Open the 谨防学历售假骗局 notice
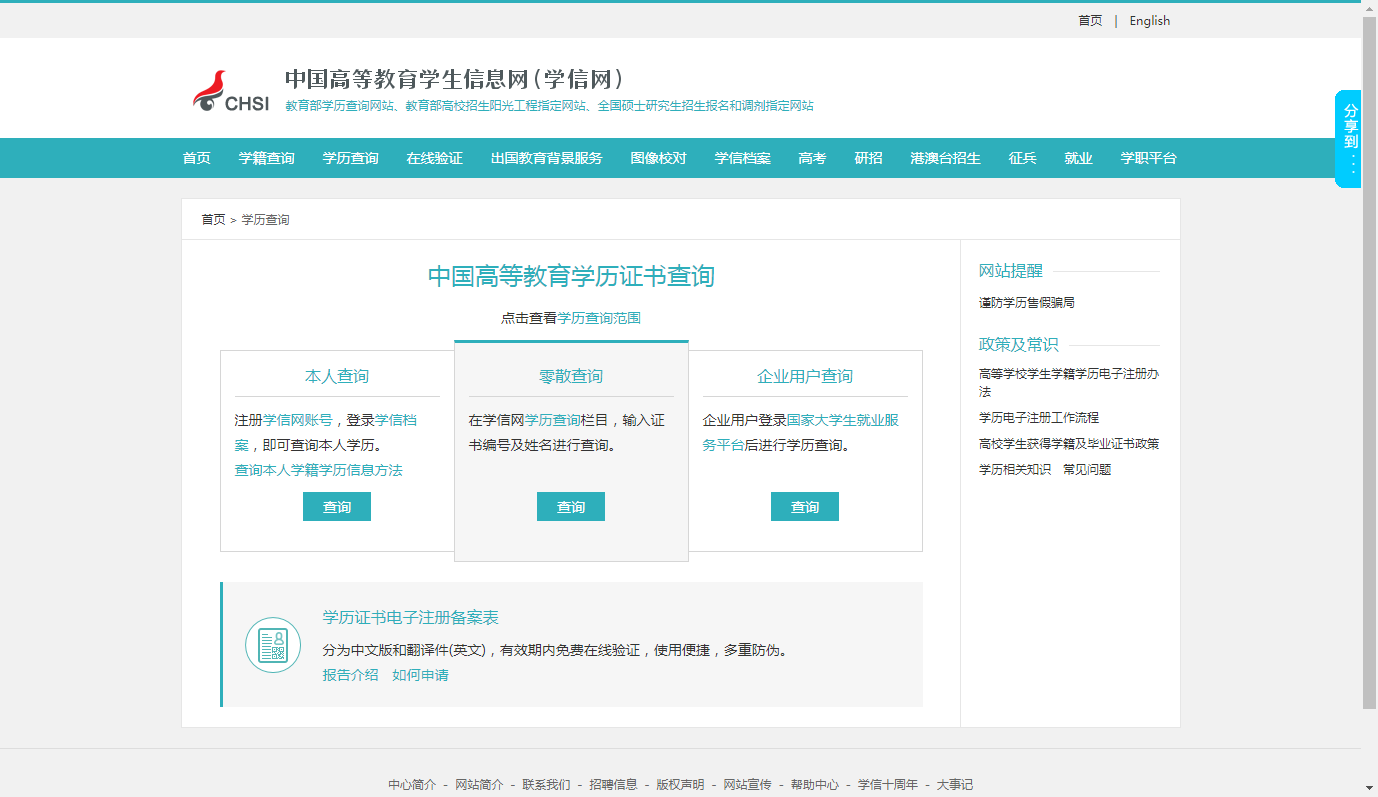 pyautogui.click(x=1027, y=302)
